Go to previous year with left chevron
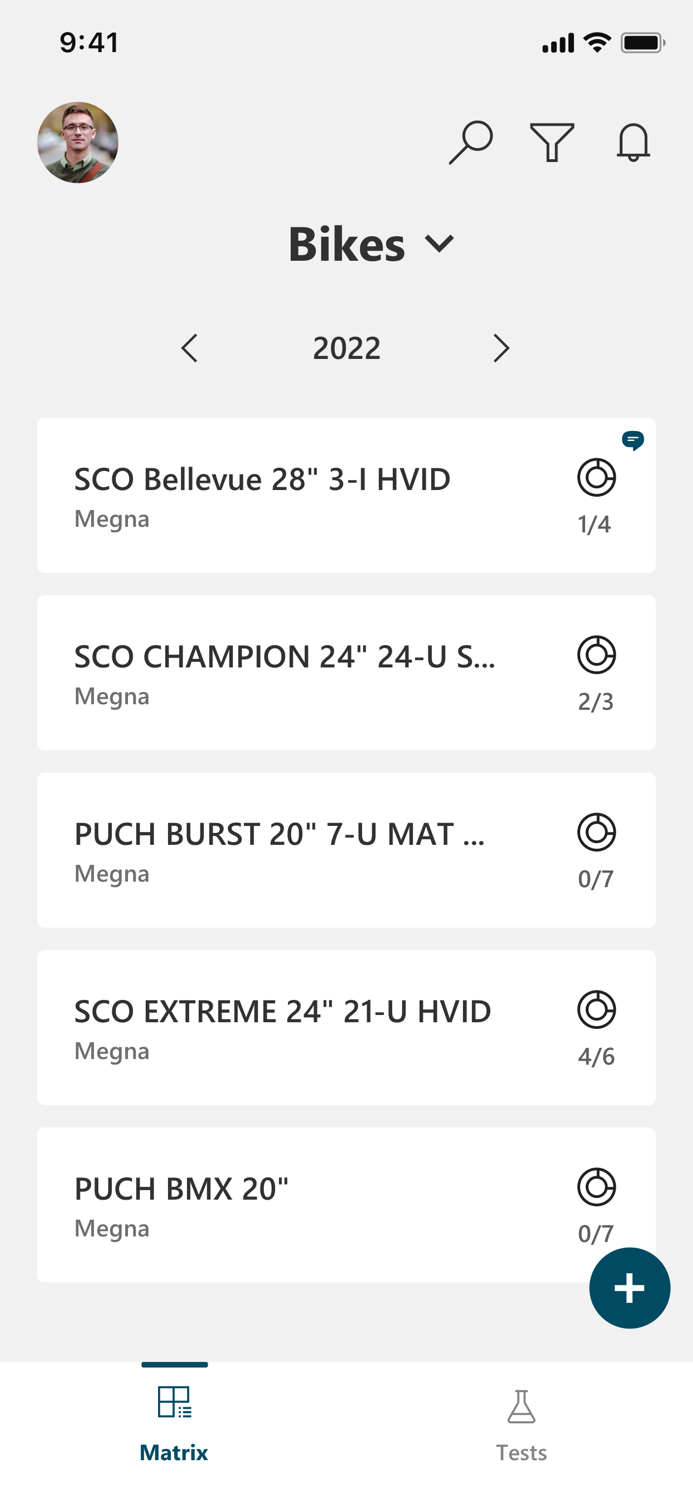This screenshot has height=1500, width=693. (x=190, y=348)
